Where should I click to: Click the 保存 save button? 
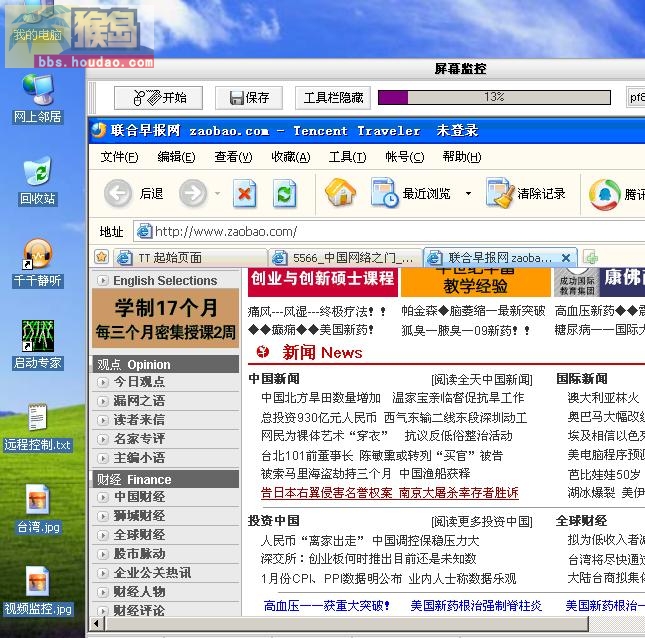point(249,98)
